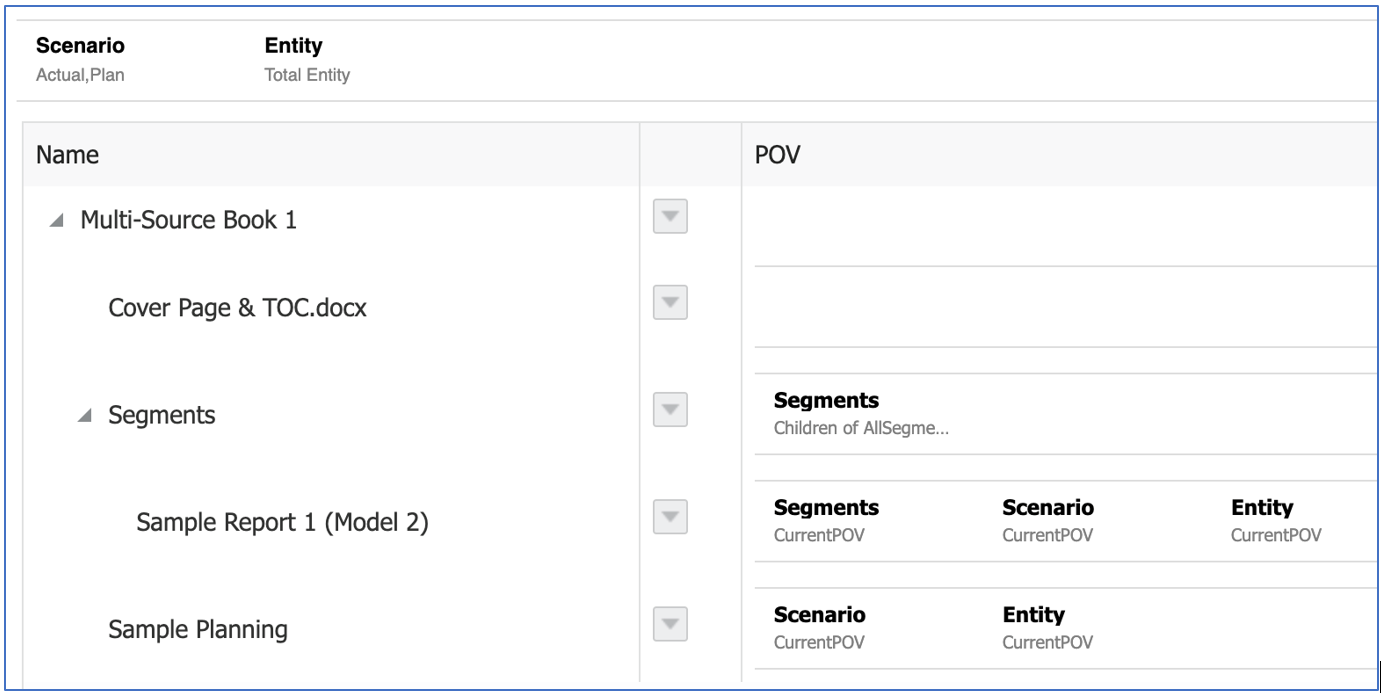Click Scenario CurrentPOV in Sample Report 1 row
Viewport: 1384px width, 696px height.
click(1047, 521)
